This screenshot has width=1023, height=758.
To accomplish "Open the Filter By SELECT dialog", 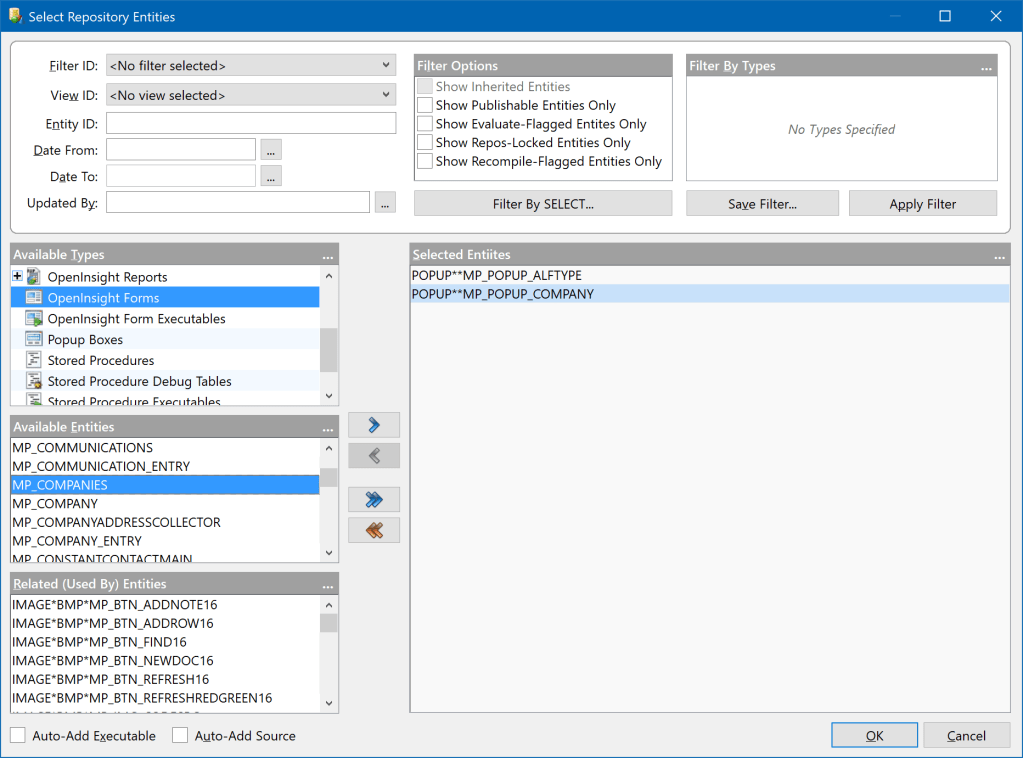I will [x=542, y=203].
